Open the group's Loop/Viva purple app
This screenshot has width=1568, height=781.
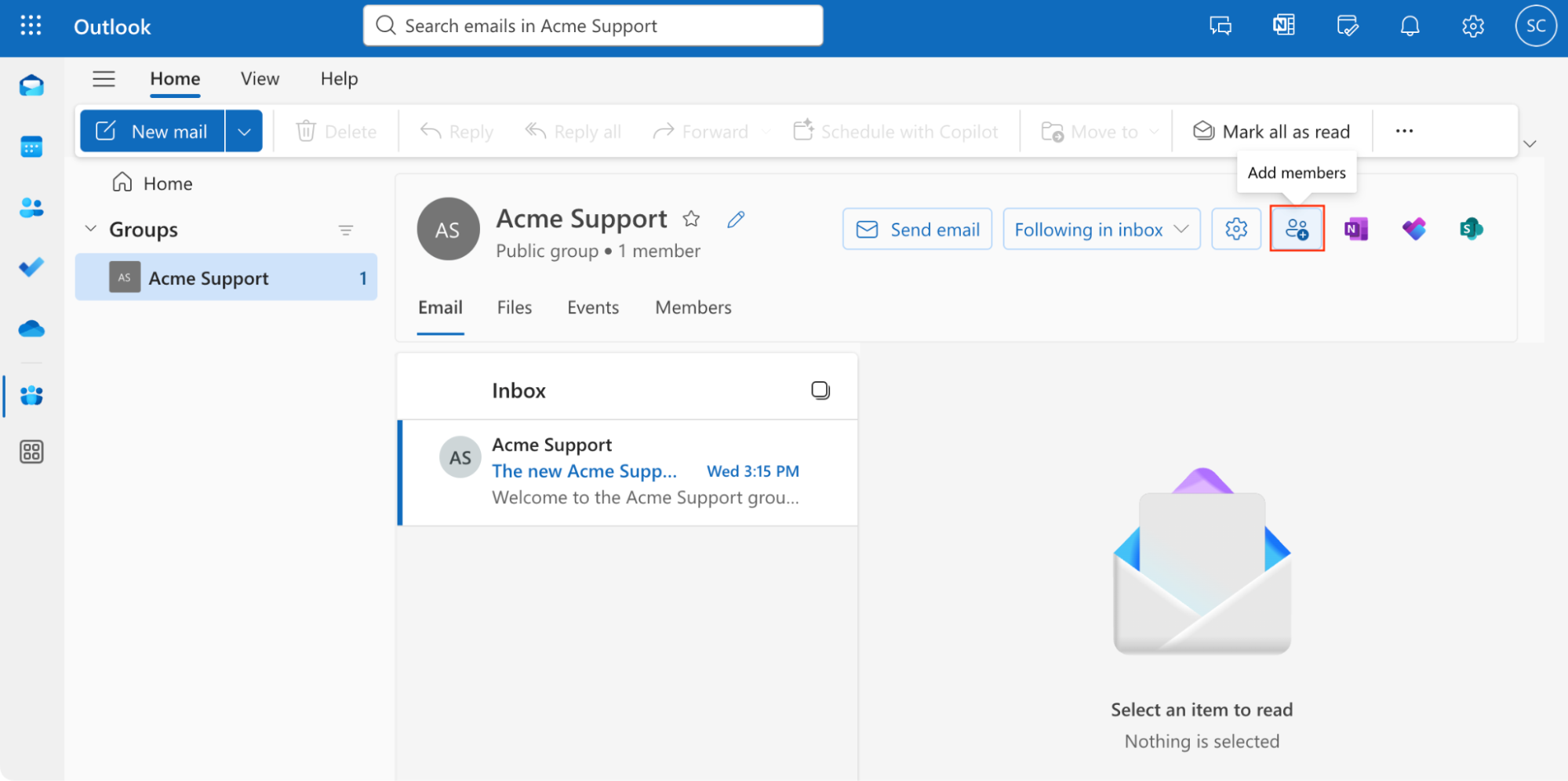click(1414, 229)
